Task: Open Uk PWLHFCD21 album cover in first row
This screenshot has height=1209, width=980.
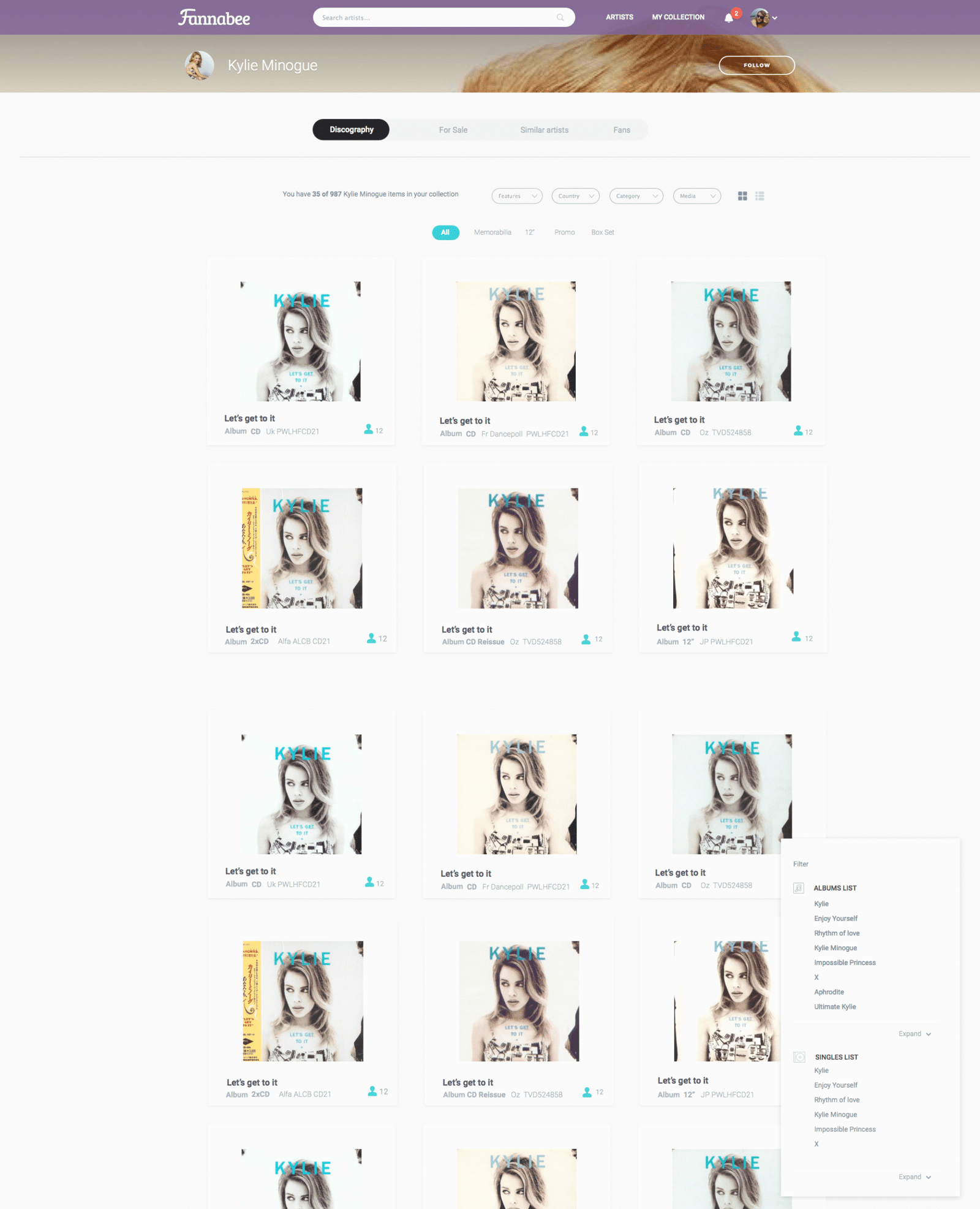Action: [x=301, y=341]
